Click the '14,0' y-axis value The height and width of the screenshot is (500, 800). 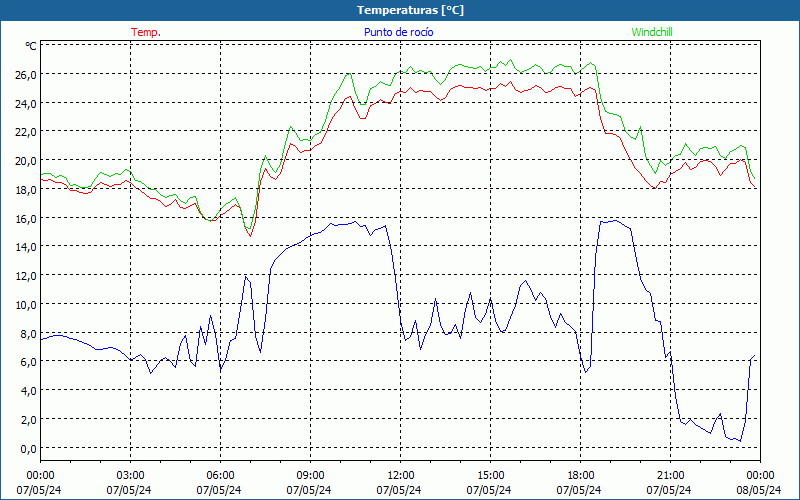(26, 247)
